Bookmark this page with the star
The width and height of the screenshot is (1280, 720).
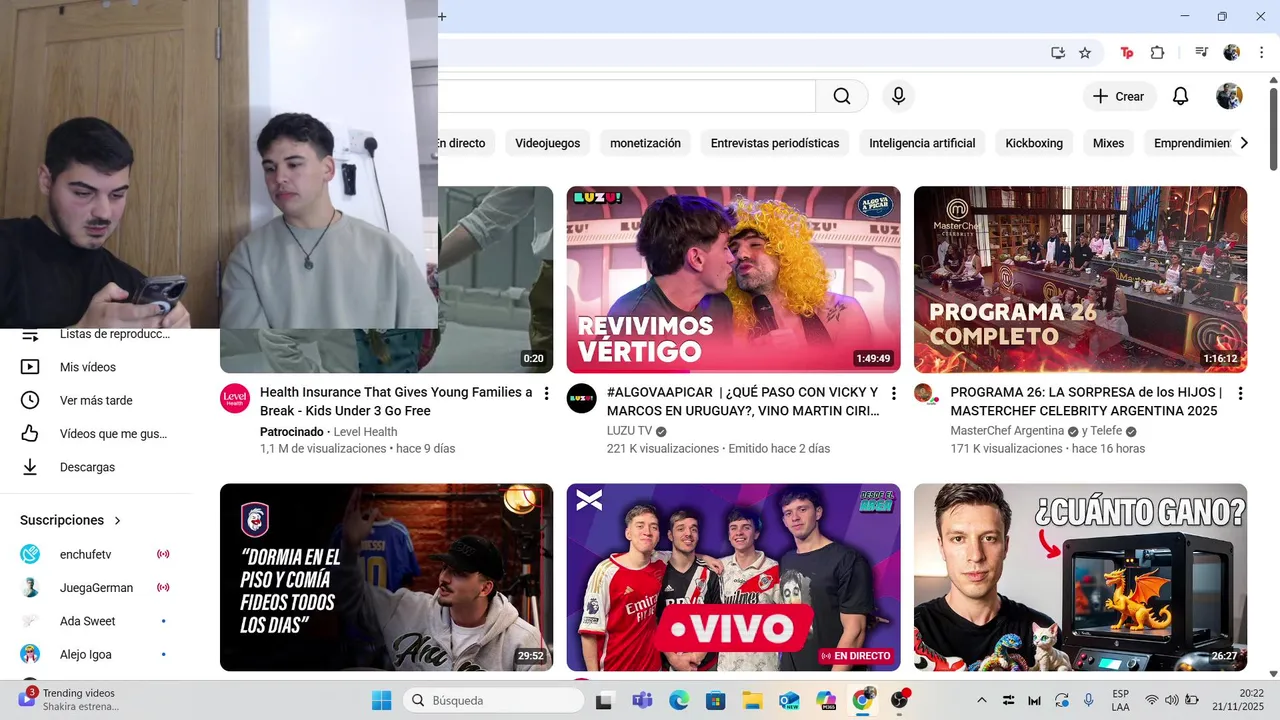click(x=1085, y=53)
